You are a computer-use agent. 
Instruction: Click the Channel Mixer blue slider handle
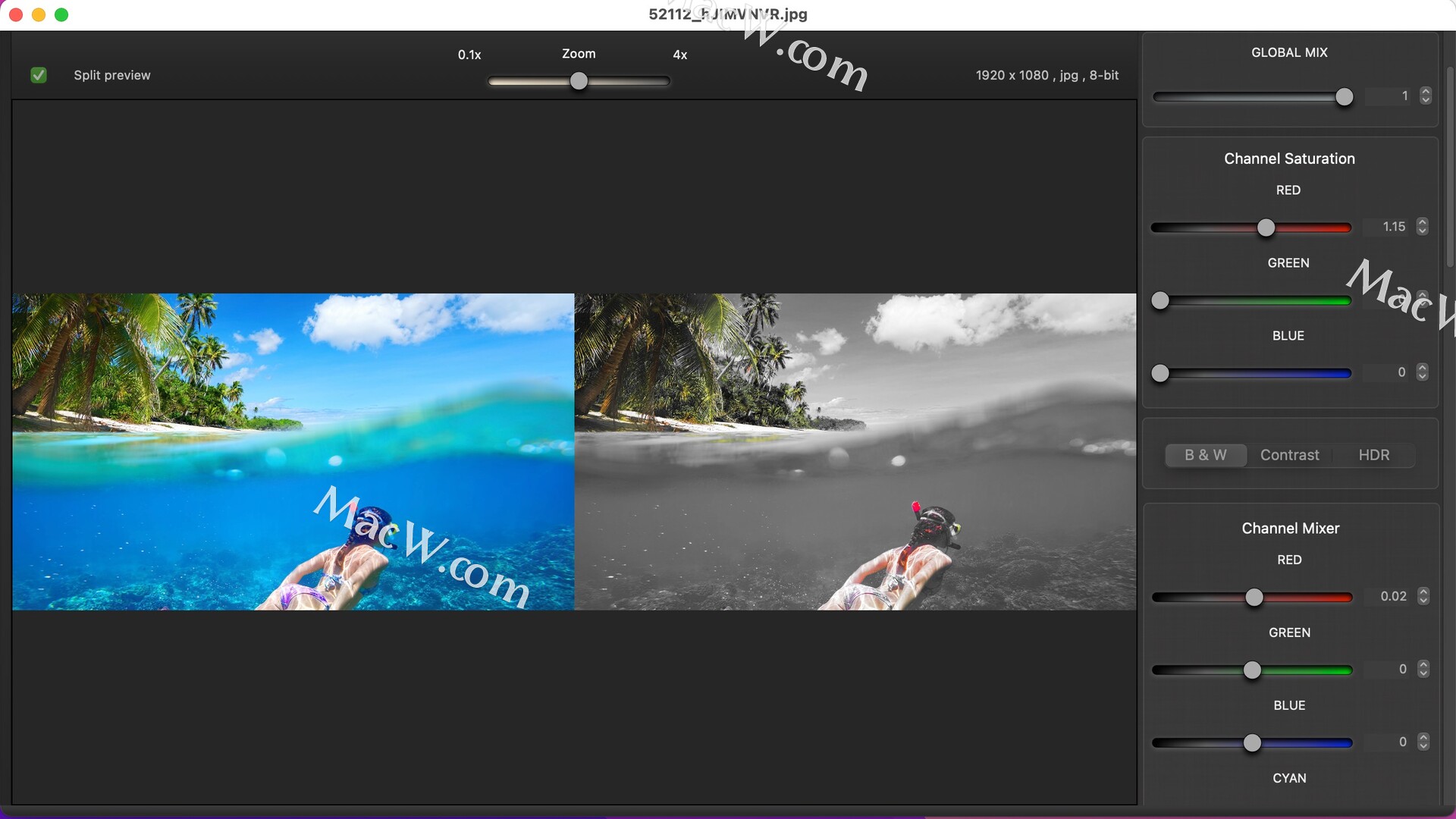coord(1252,743)
